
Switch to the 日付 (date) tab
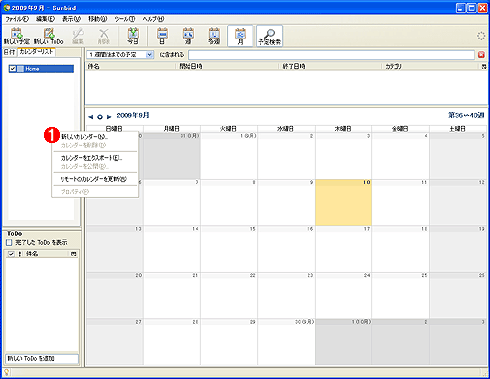click(x=9, y=52)
